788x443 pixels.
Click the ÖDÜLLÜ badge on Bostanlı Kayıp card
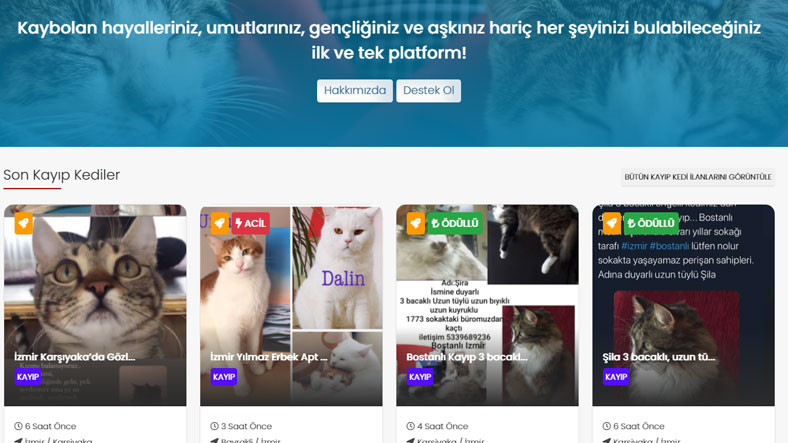coord(455,223)
